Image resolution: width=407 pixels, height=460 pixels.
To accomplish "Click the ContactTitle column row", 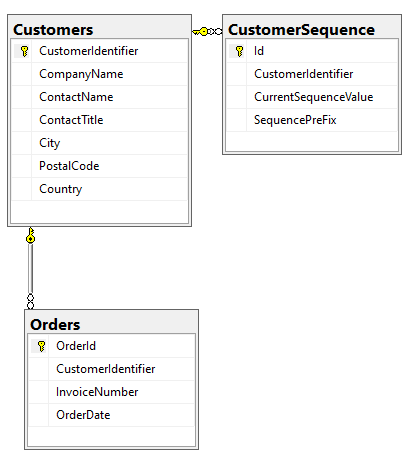I will tap(100, 120).
